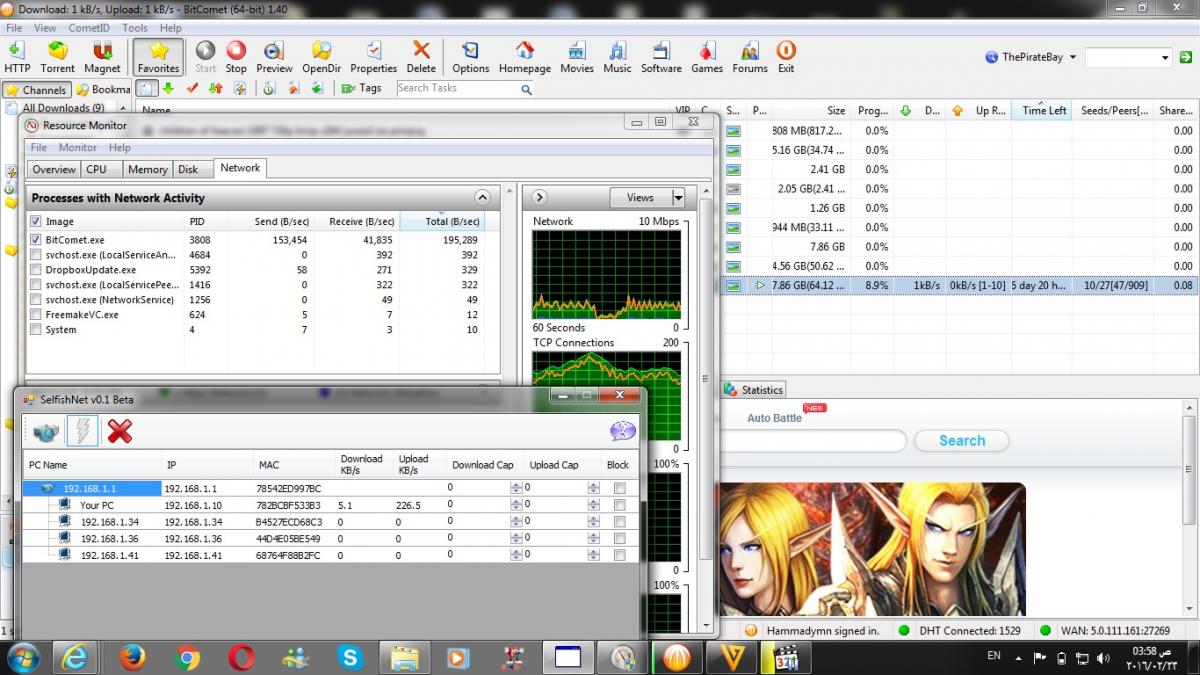Click the red X icon in SelfishNet
The height and width of the screenshot is (675, 1200).
pos(120,432)
